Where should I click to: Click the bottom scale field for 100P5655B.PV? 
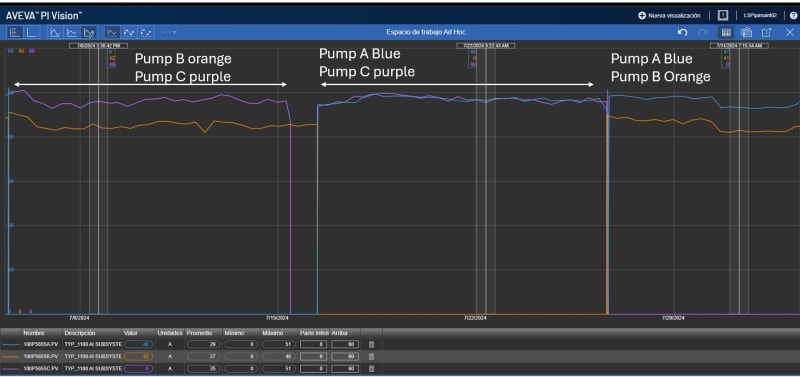pyautogui.click(x=314, y=357)
